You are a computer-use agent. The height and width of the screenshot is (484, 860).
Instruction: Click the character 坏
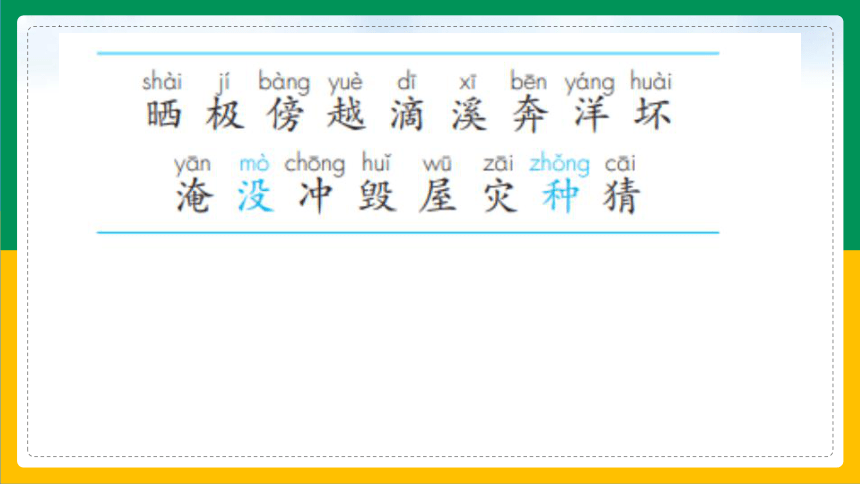[x=653, y=115]
